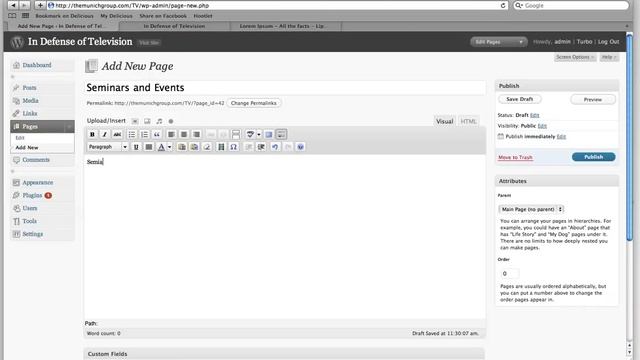Open text color picker dropdown arrow
The width and height of the screenshot is (640, 360).
tap(169, 147)
